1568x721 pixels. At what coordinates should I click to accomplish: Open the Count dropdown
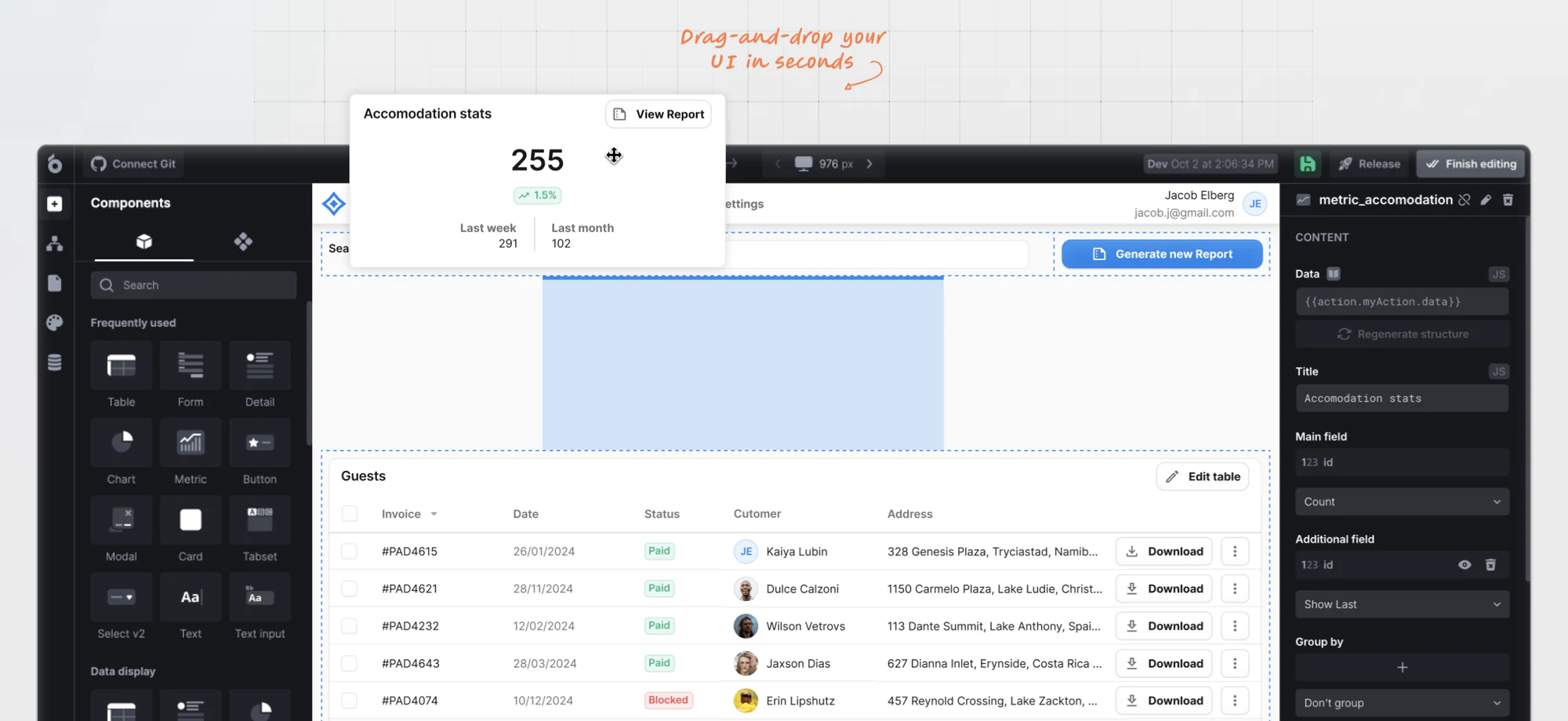[x=1402, y=502]
